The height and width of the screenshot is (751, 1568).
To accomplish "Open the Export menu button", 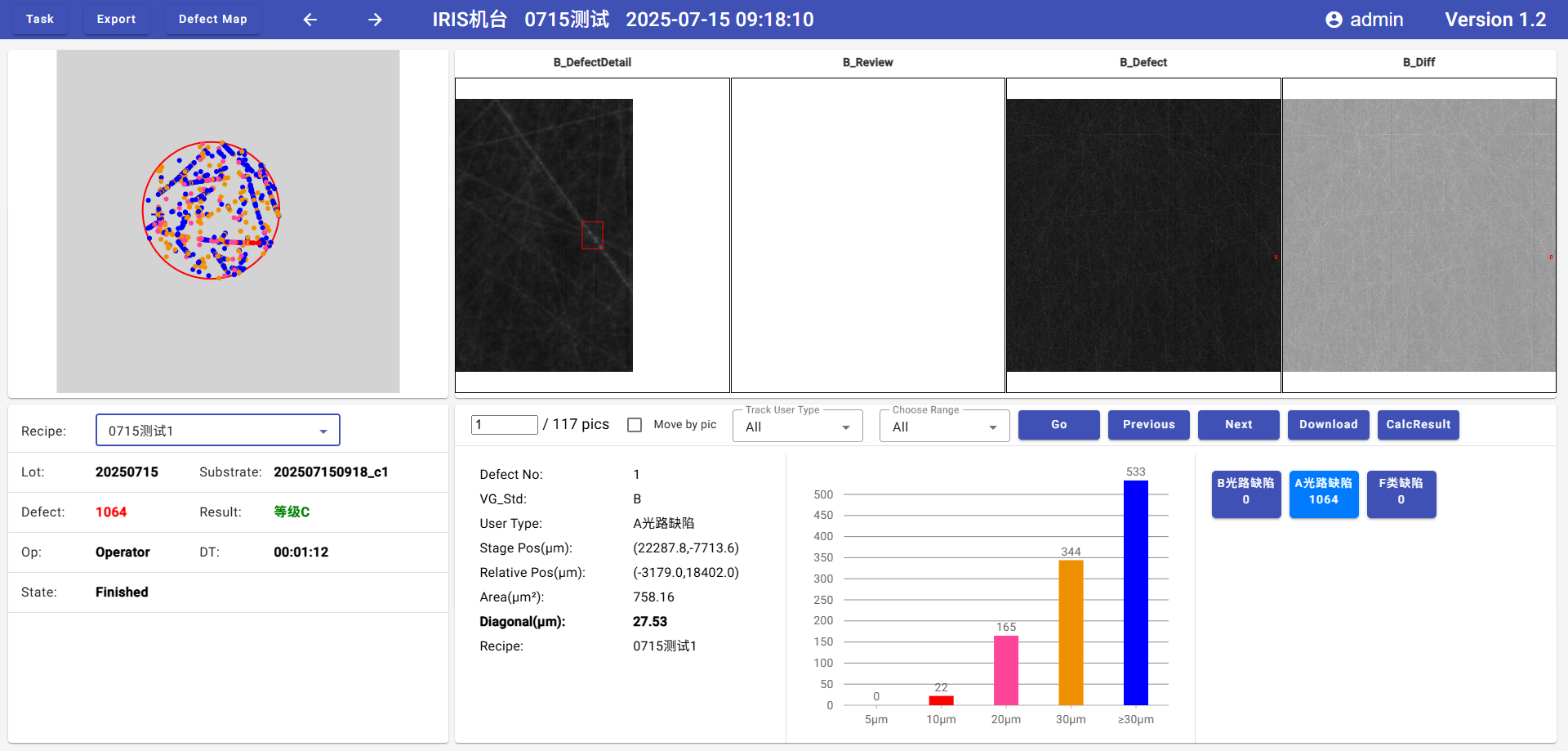I will tap(117, 19).
